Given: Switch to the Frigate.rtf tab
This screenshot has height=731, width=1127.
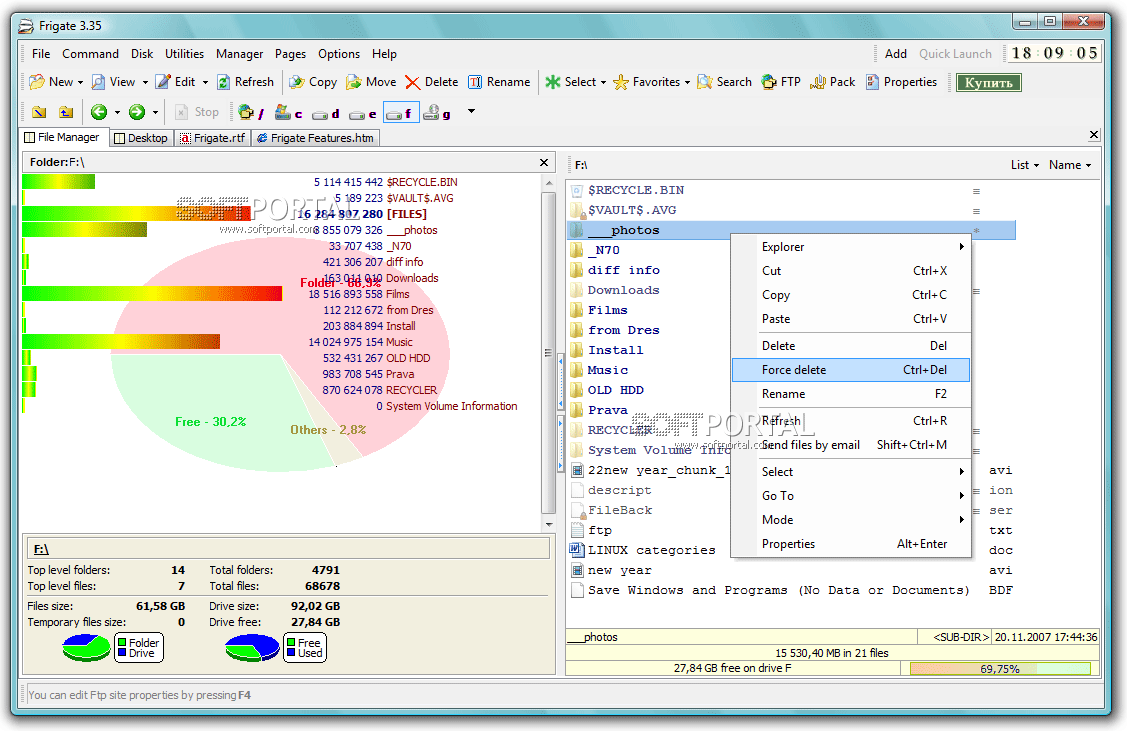Looking at the screenshot, I should click(x=213, y=138).
